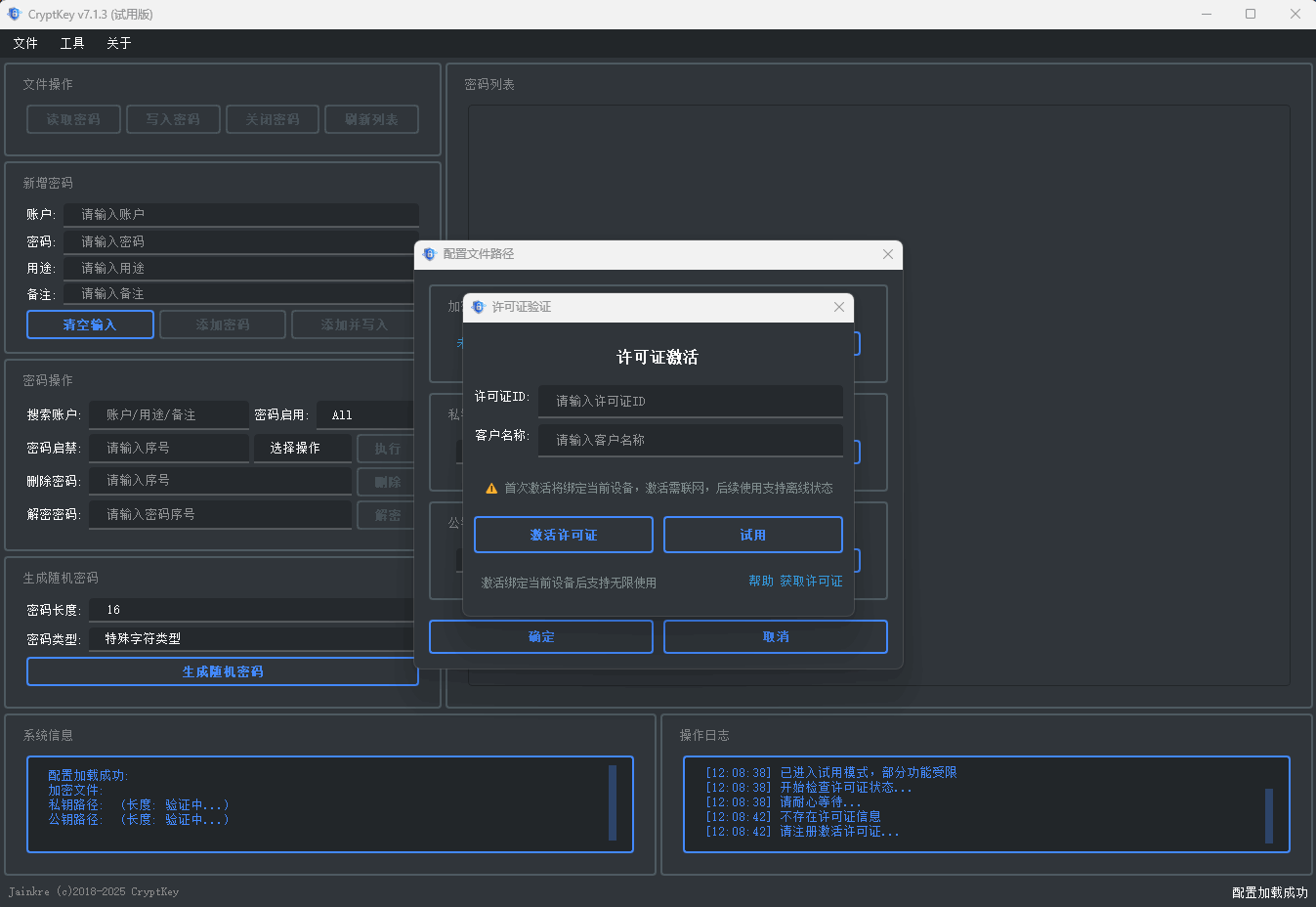Viewport: 1316px width, 907px height.
Task: Click the '公钥路径' line in 系统信息
Action: [x=139, y=820]
